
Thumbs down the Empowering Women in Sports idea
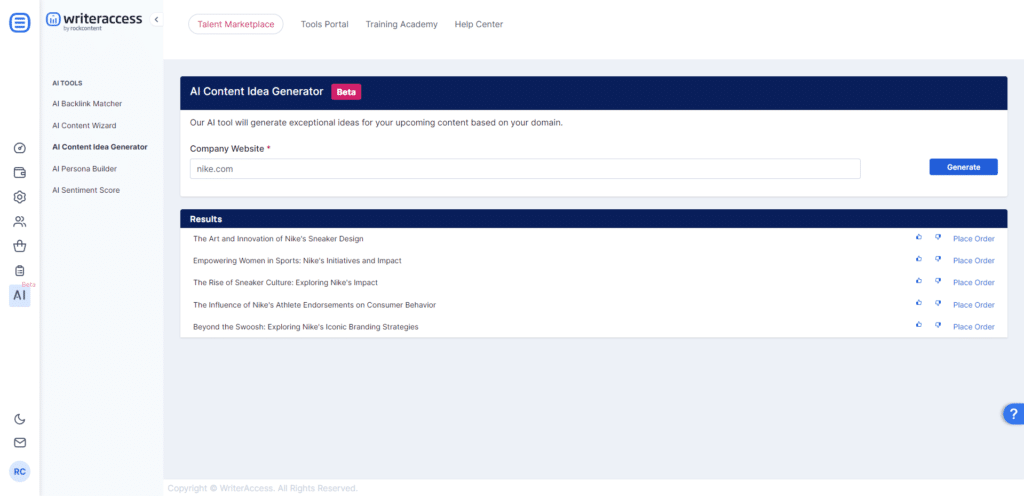(x=938, y=260)
